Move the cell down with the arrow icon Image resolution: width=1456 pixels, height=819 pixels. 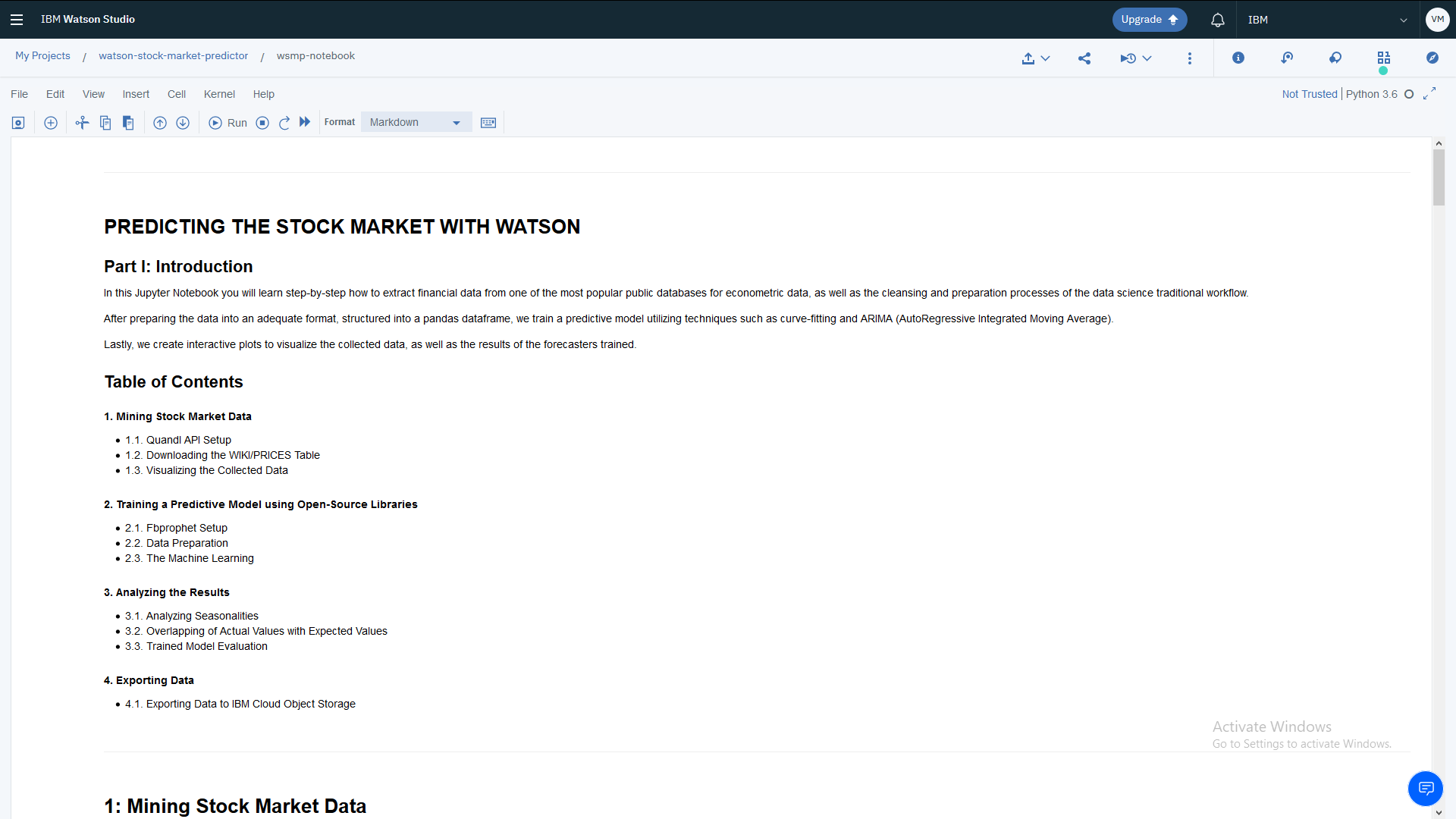pos(183,123)
